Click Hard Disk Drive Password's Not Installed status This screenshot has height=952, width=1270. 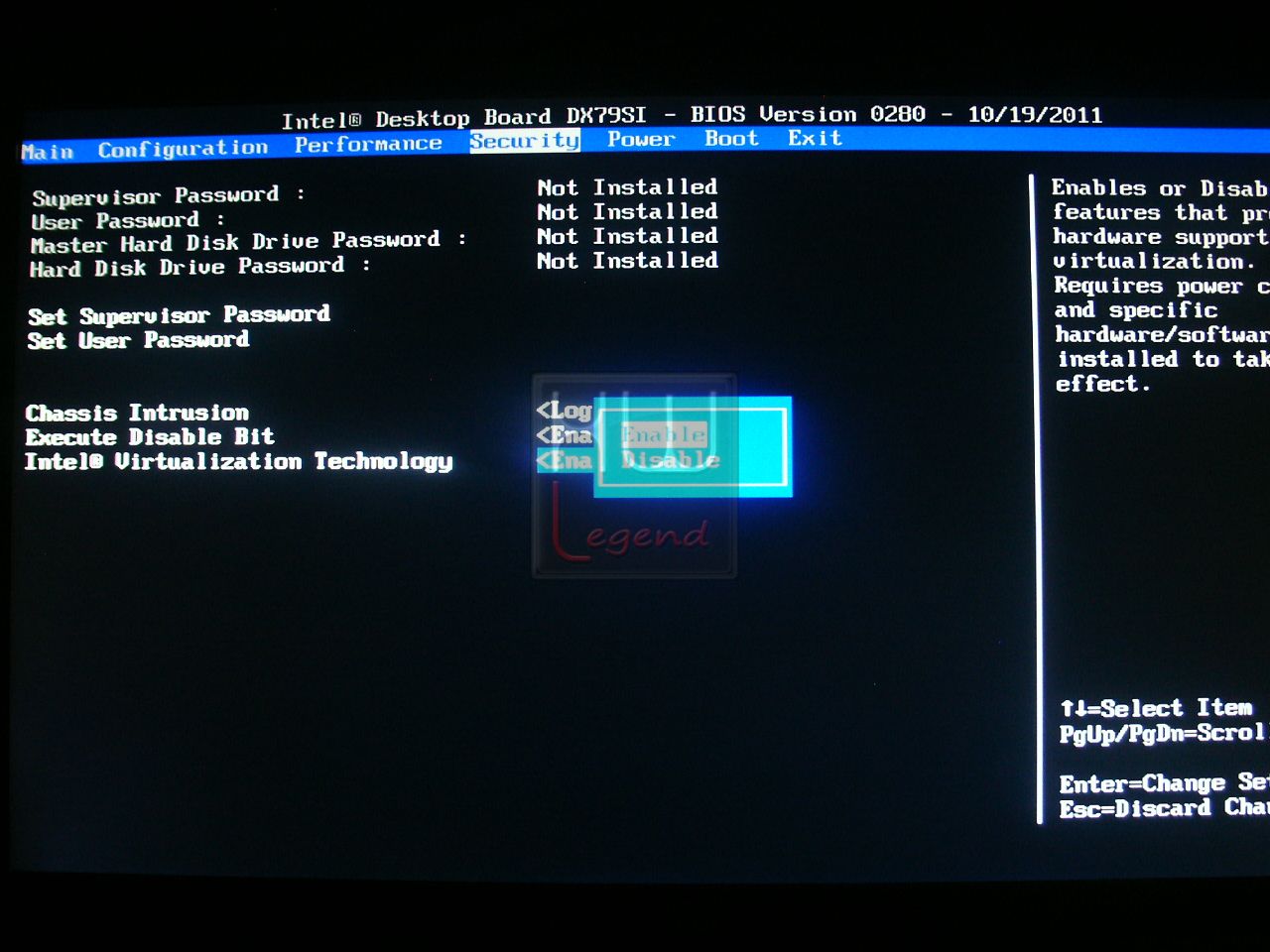(627, 262)
